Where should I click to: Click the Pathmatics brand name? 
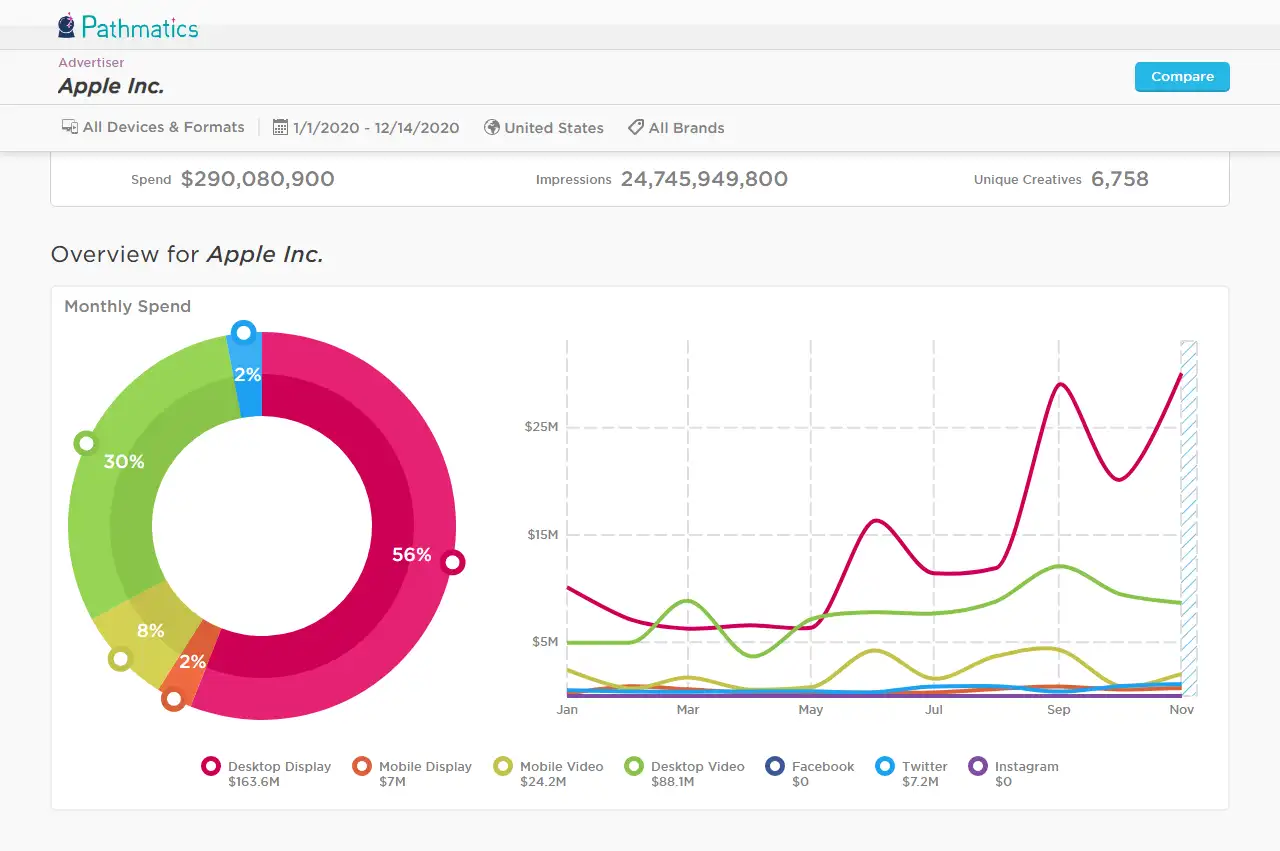tap(140, 27)
